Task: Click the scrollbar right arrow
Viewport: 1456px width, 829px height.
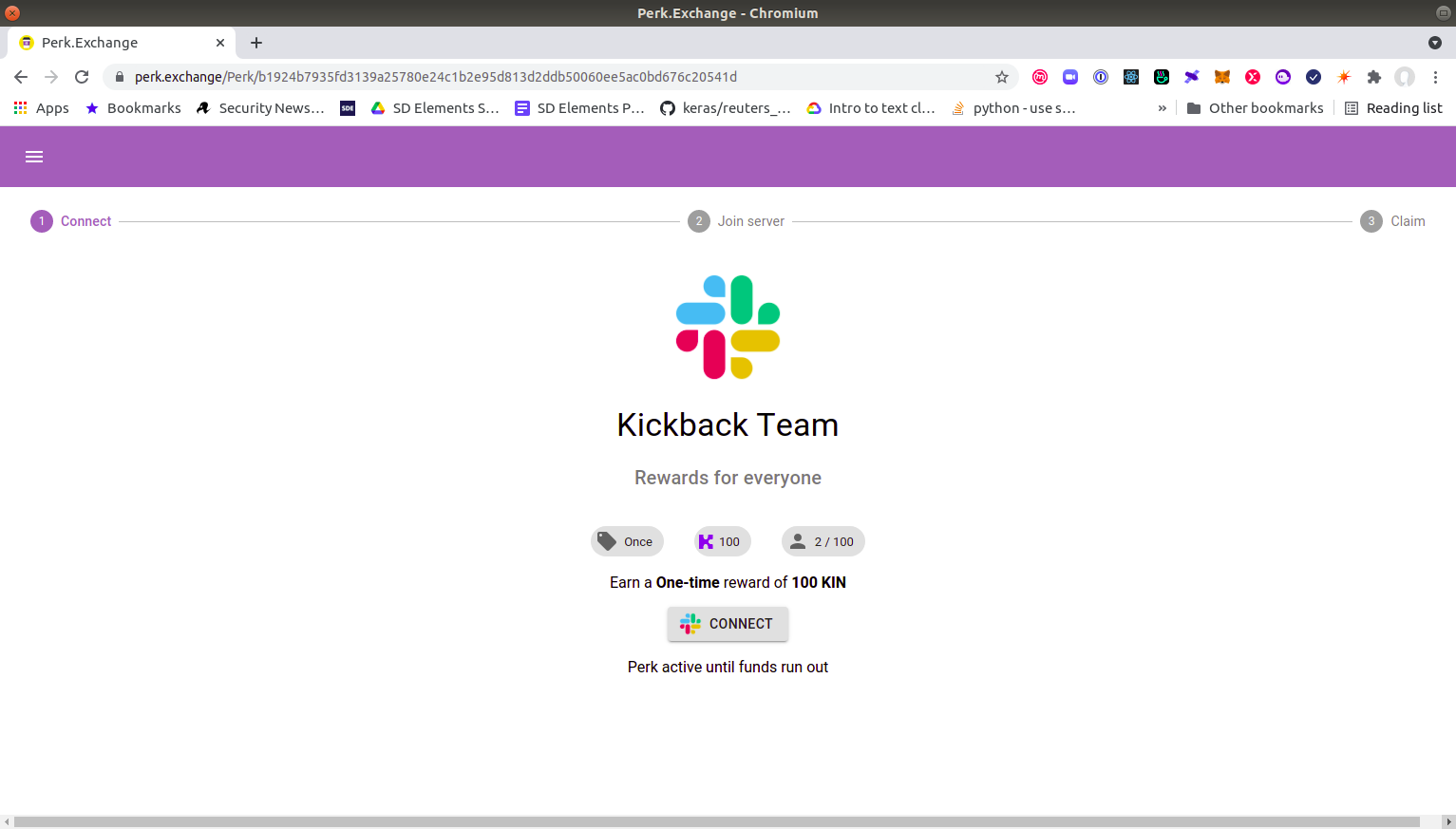Action: (1448, 821)
